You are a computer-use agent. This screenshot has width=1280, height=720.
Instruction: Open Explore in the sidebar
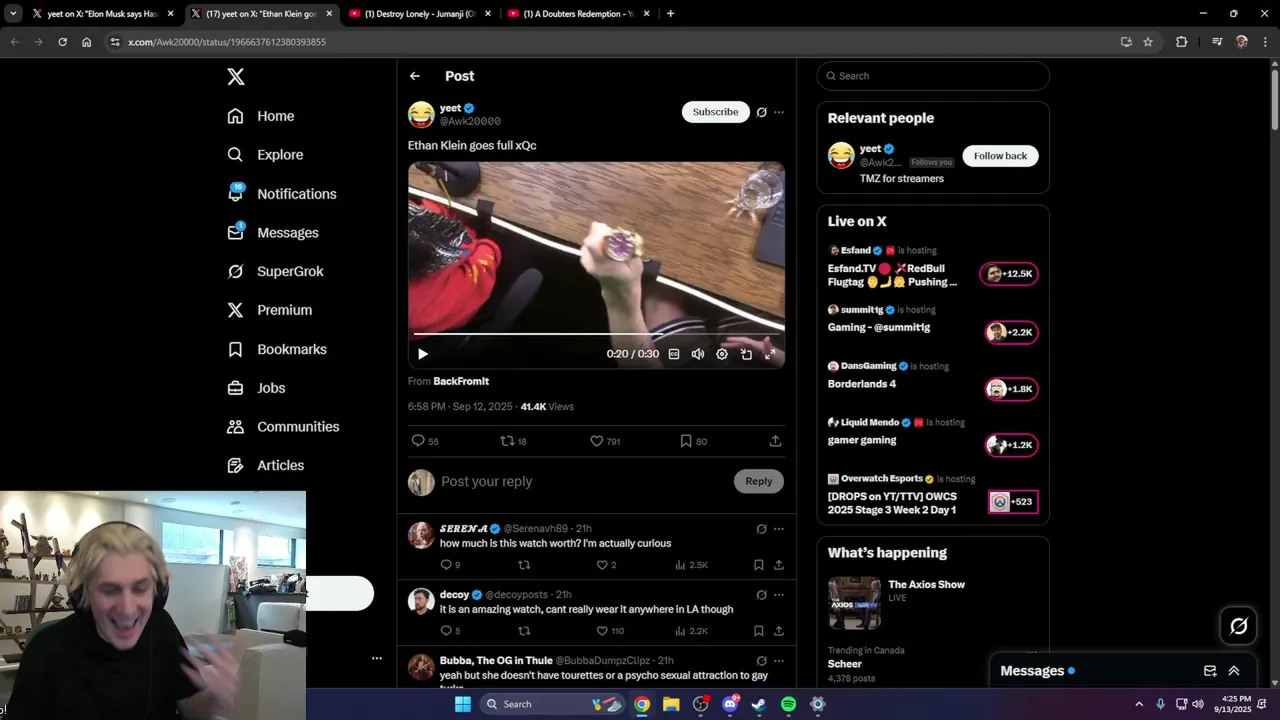(265, 155)
